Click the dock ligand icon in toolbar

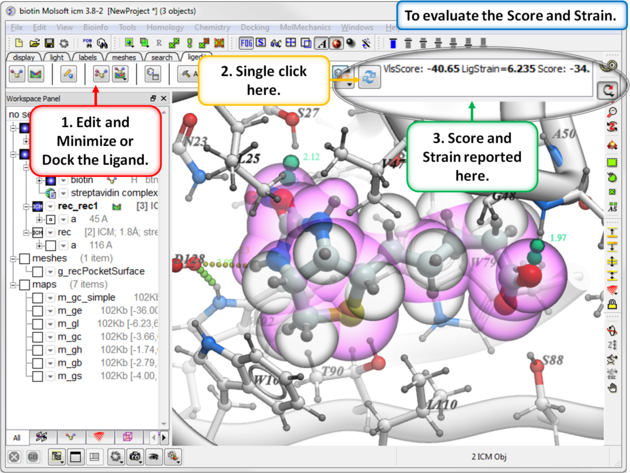(x=120, y=74)
